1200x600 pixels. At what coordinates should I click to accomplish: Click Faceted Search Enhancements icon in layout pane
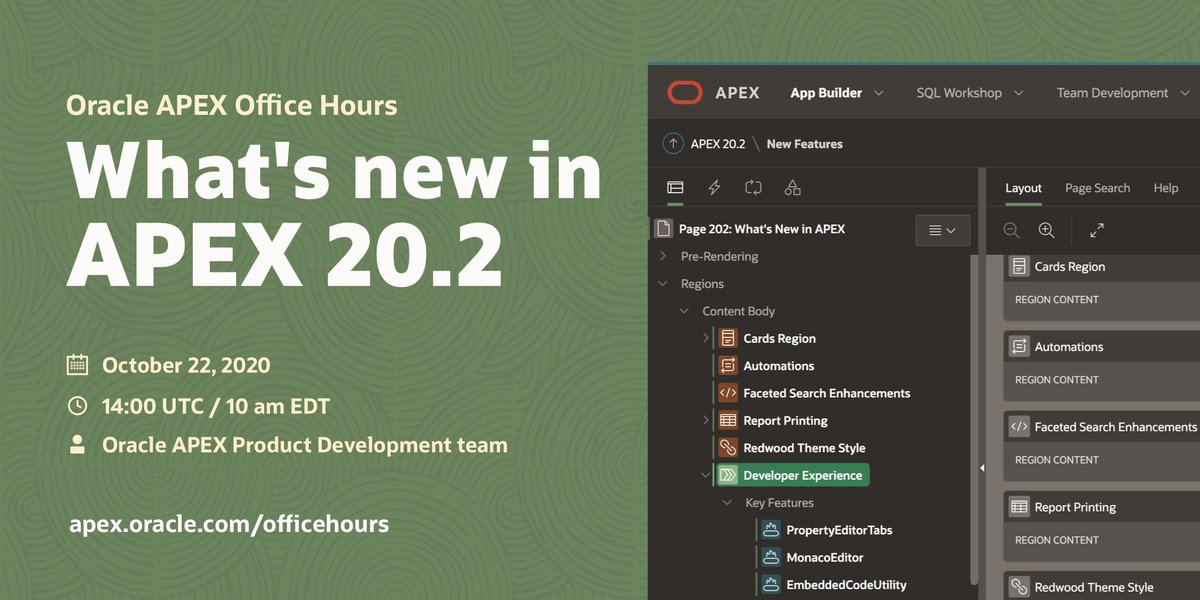click(1019, 427)
